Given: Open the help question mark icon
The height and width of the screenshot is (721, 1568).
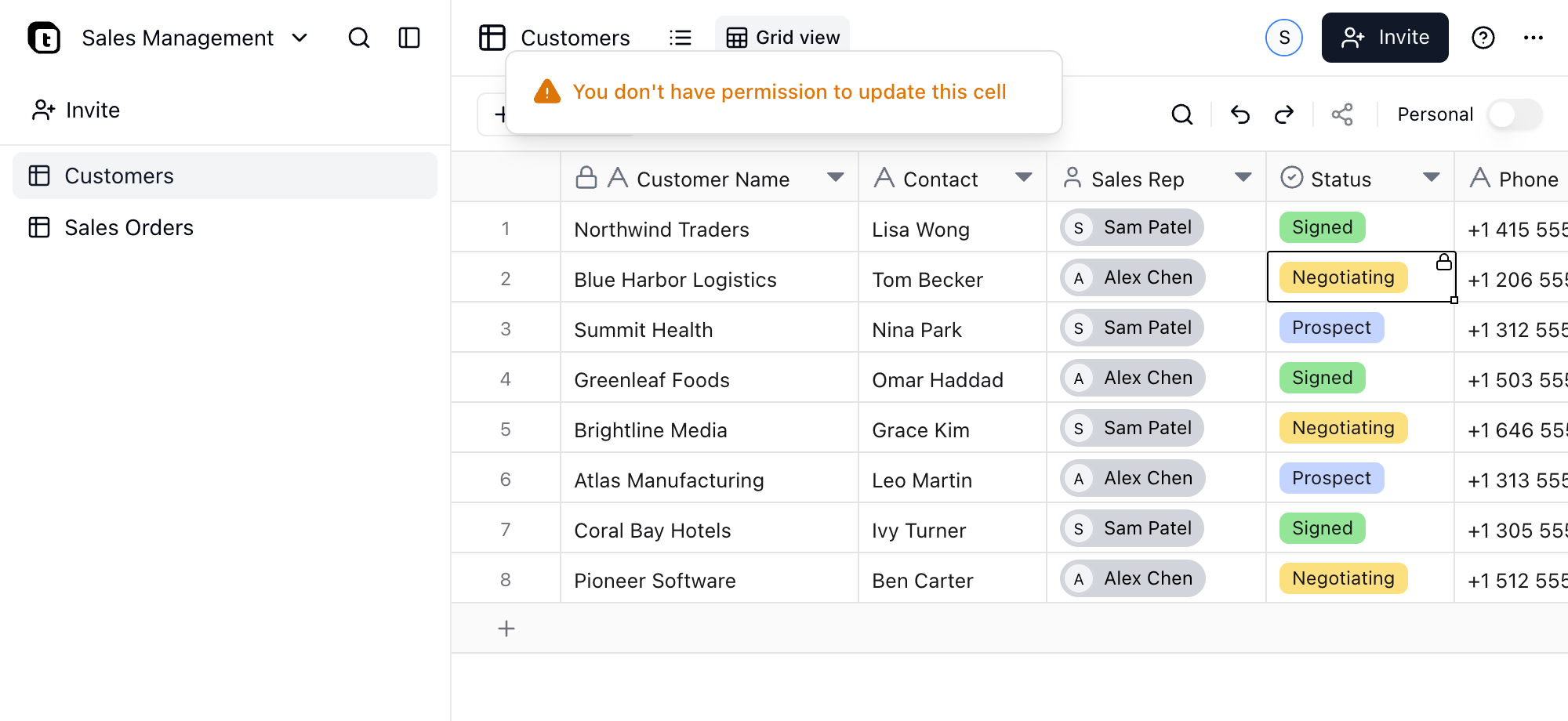Looking at the screenshot, I should (1483, 38).
